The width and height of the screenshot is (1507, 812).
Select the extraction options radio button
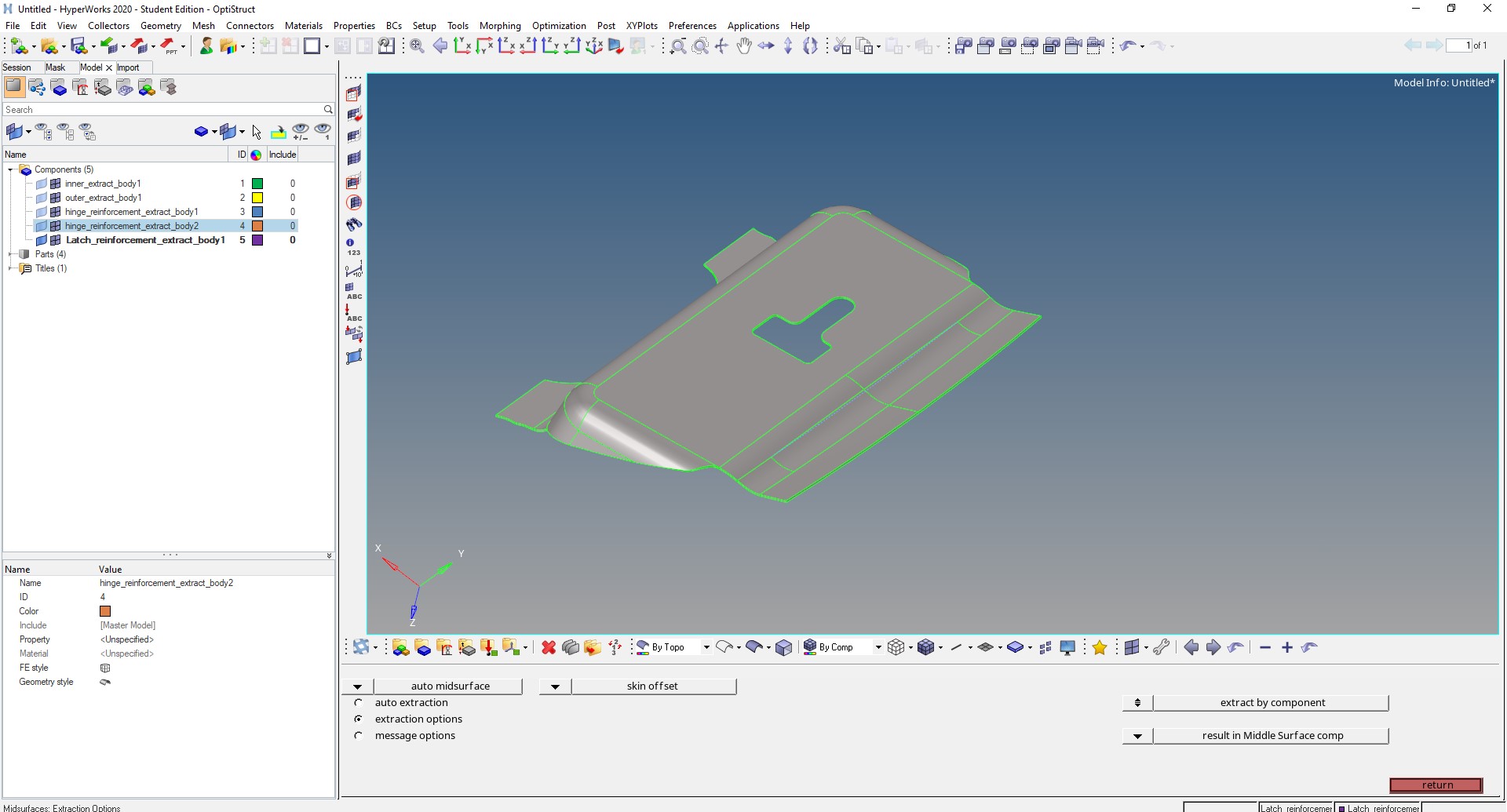[359, 719]
